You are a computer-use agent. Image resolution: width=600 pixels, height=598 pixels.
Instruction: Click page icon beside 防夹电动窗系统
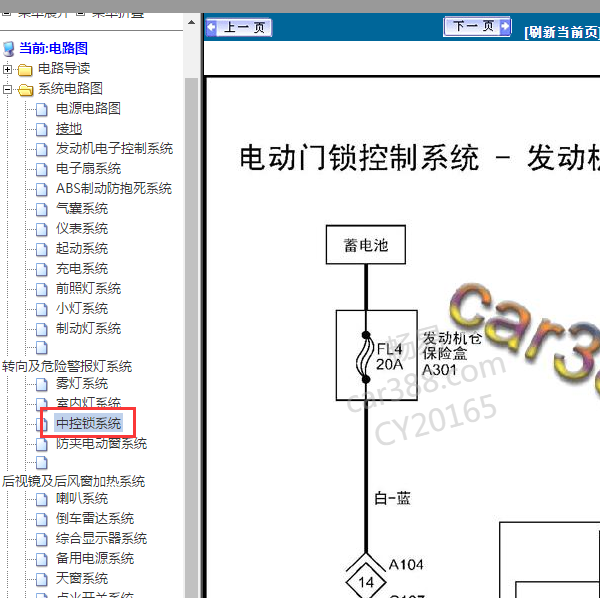click(42, 444)
